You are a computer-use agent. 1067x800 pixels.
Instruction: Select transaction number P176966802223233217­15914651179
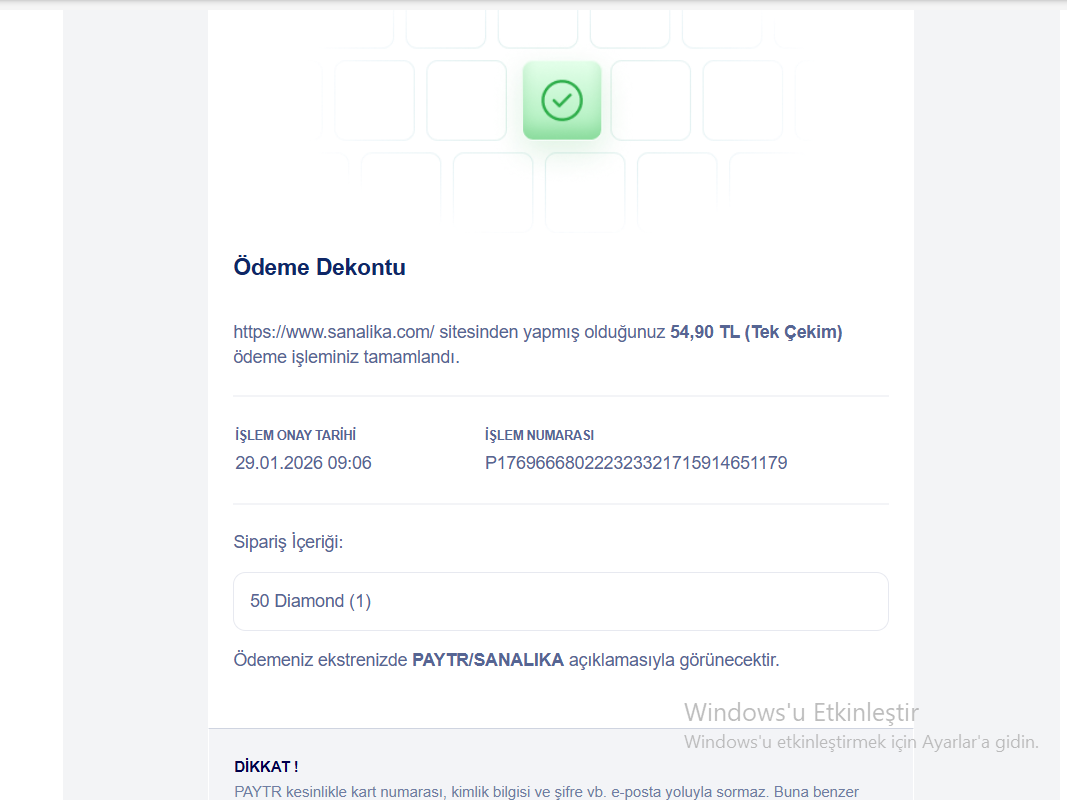[x=636, y=463]
